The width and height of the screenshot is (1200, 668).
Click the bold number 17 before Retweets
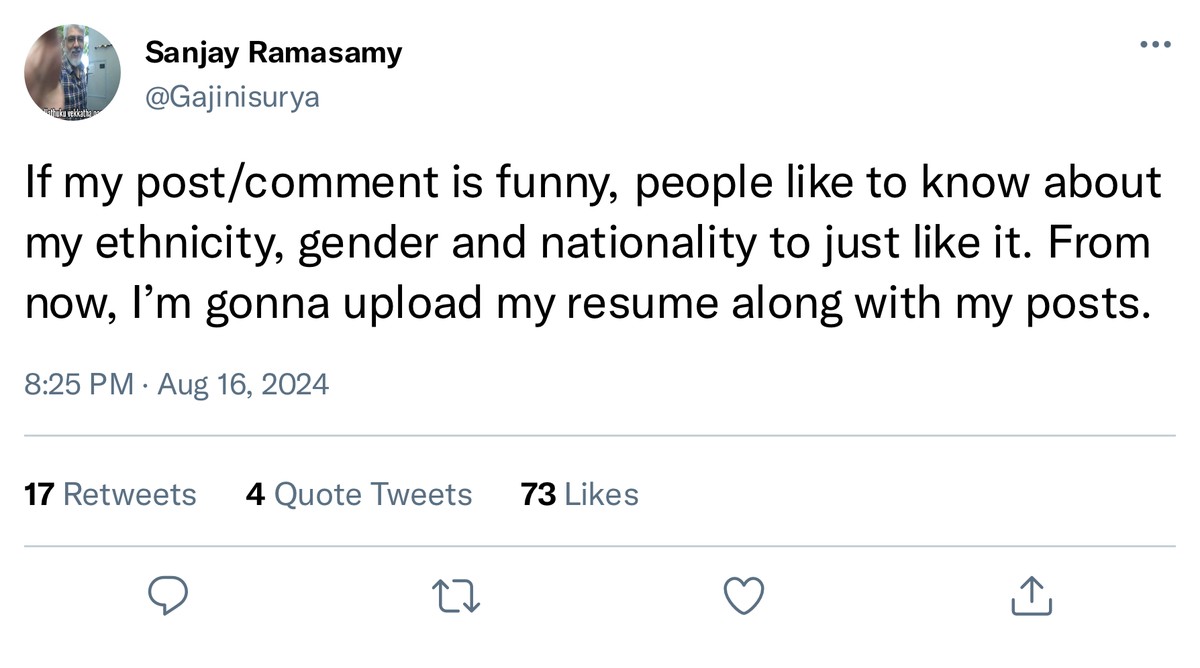(x=38, y=494)
